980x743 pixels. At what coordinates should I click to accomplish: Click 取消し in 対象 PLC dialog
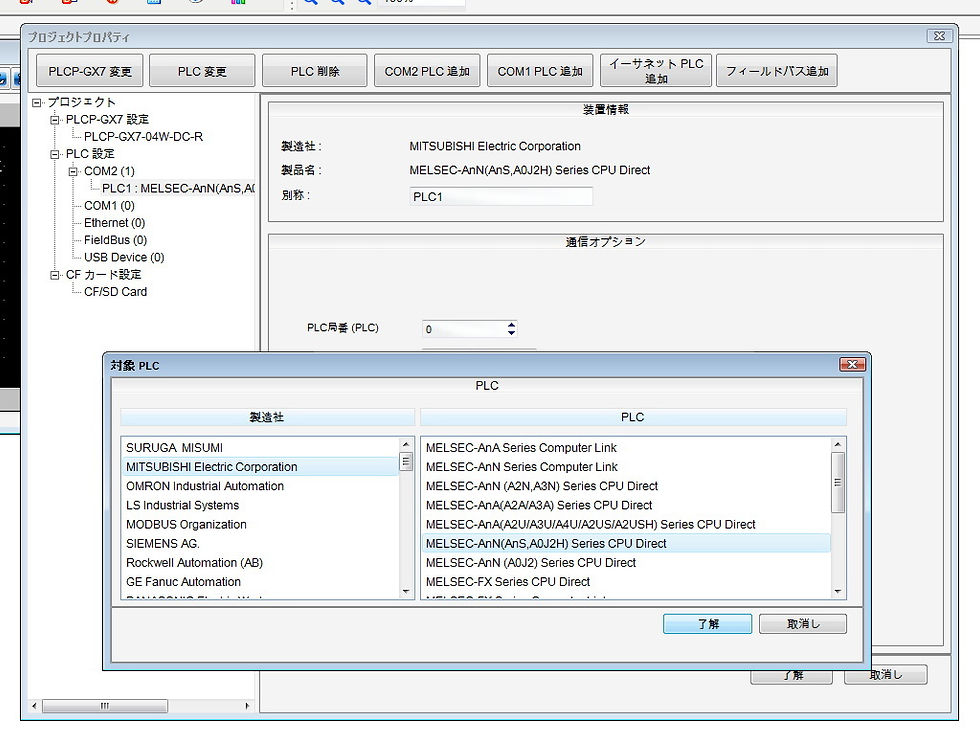802,624
